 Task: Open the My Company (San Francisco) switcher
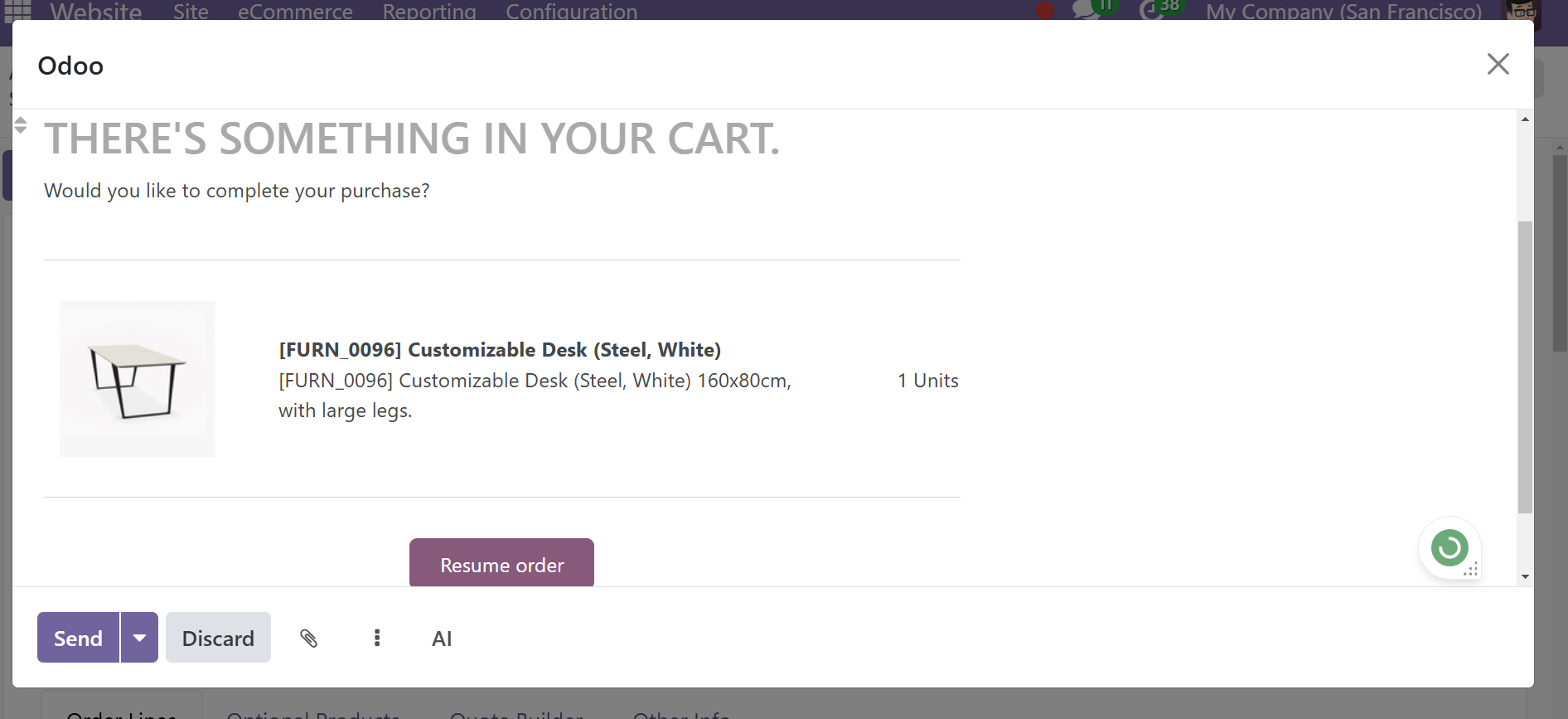coord(1343,11)
